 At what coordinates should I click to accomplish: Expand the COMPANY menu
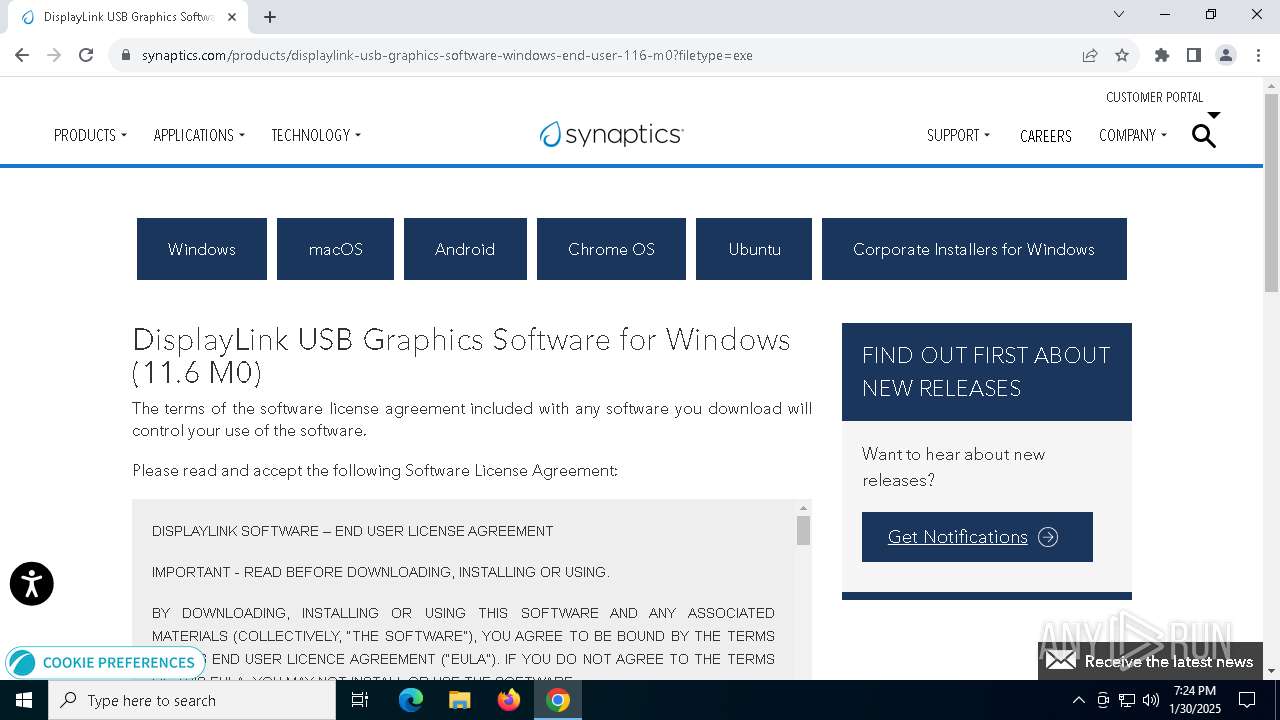coord(1133,135)
